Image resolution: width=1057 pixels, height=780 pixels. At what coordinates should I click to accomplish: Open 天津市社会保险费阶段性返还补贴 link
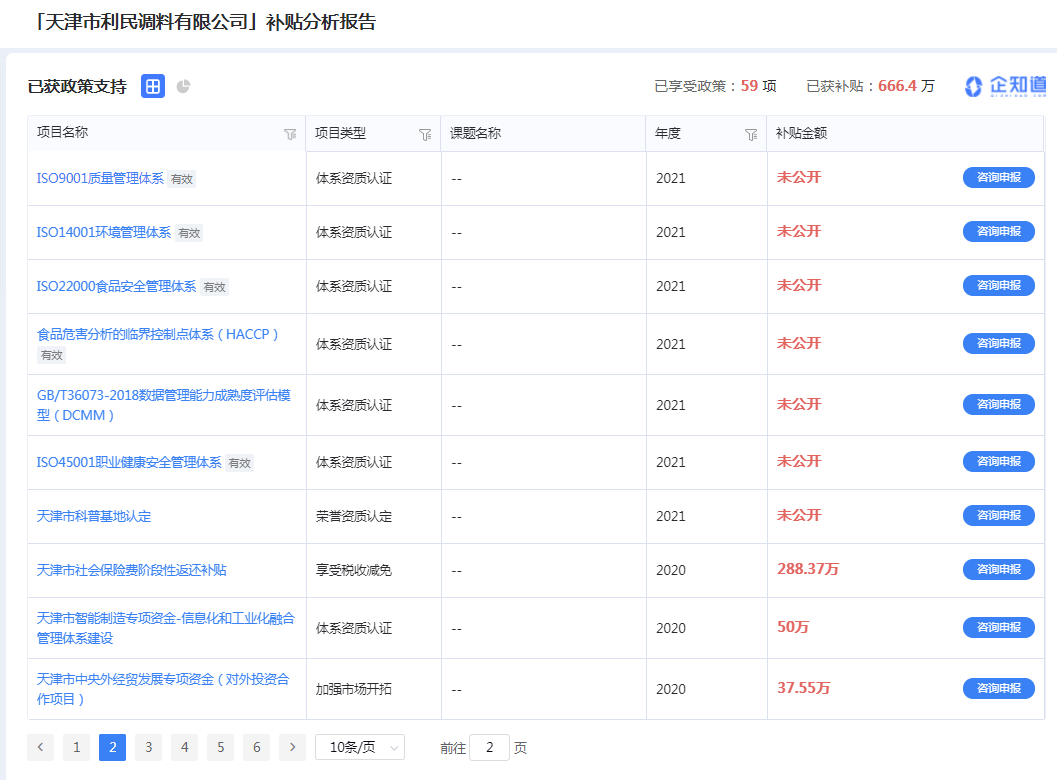(x=131, y=570)
